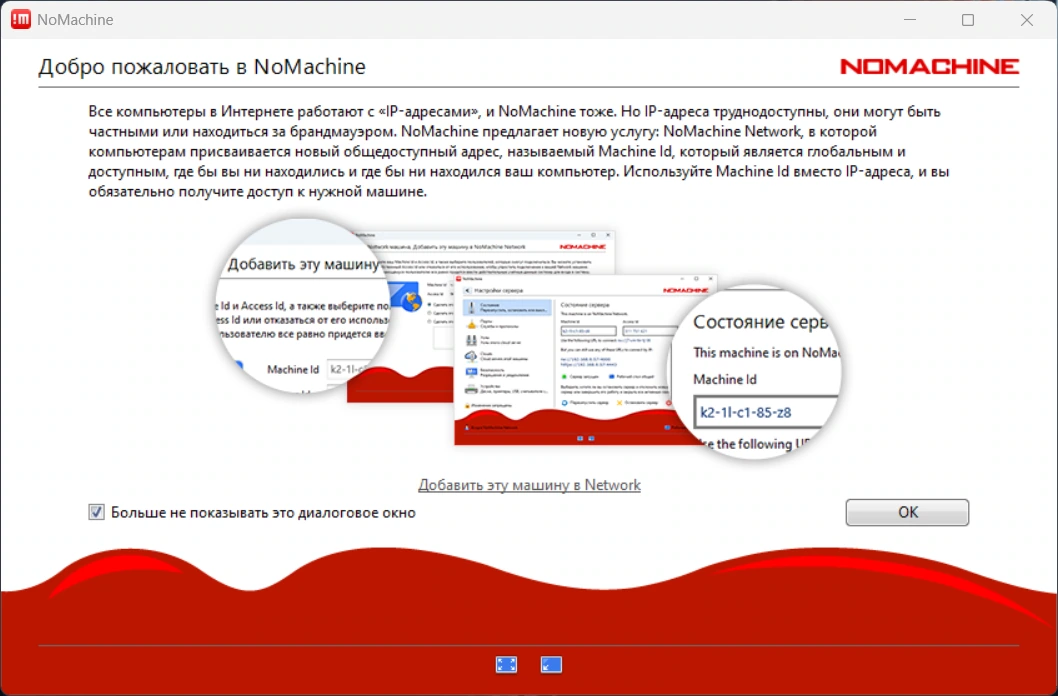Click the 'Добавить эту машину' magnified circle text
This screenshot has height=696, width=1058.
pyautogui.click(x=303, y=264)
